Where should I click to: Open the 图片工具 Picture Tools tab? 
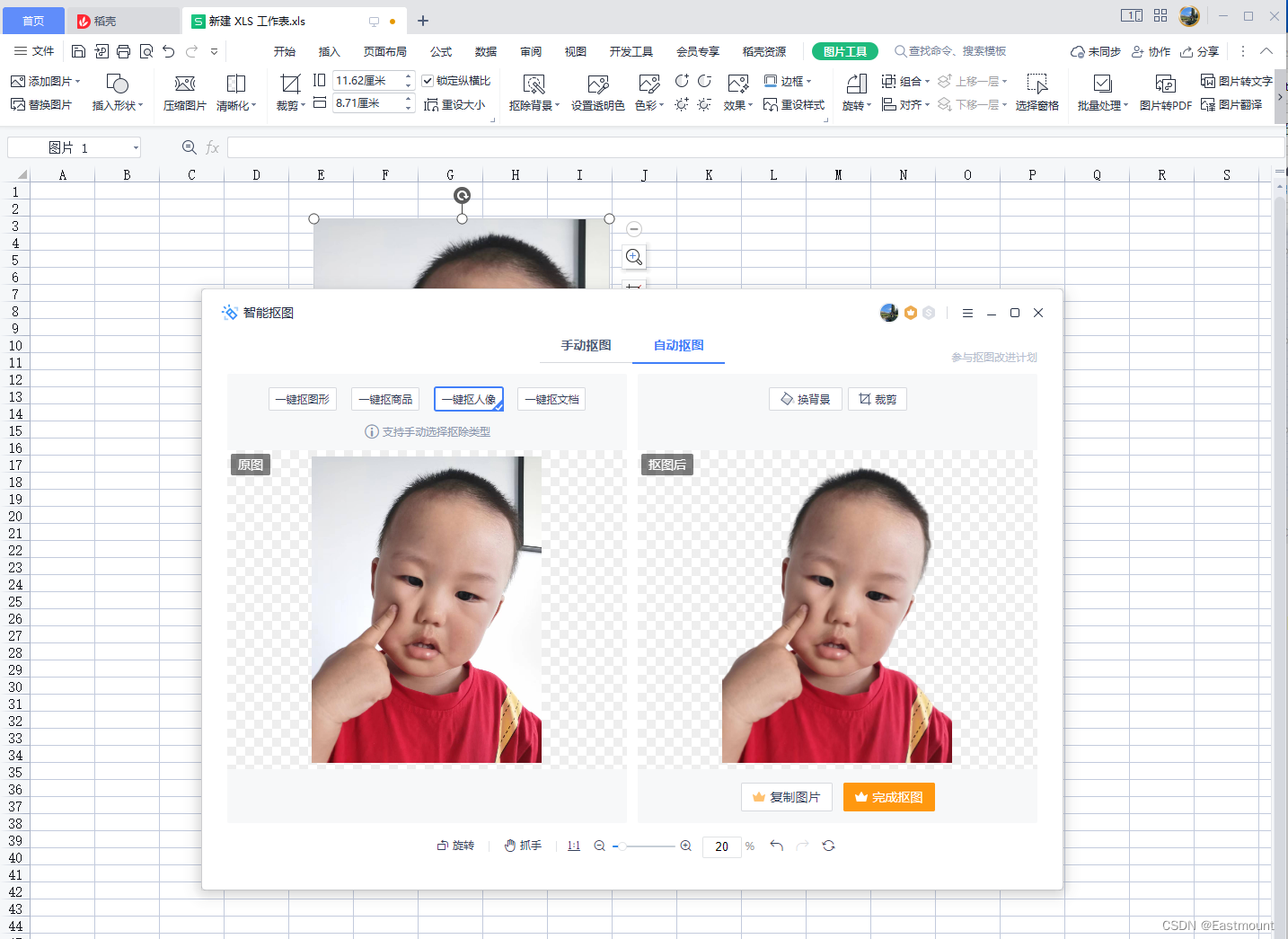[845, 51]
